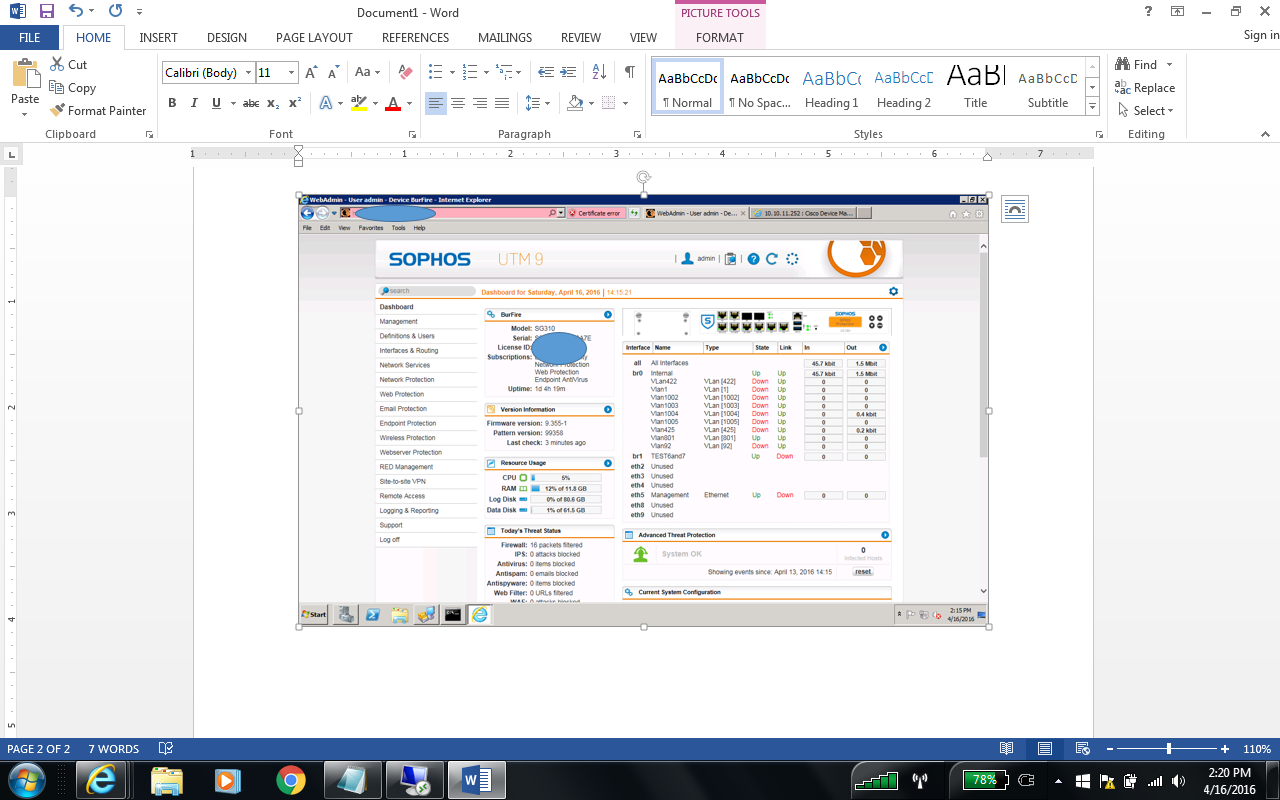Open the Font dialog launcher
1280x800 pixels.
tap(412, 134)
